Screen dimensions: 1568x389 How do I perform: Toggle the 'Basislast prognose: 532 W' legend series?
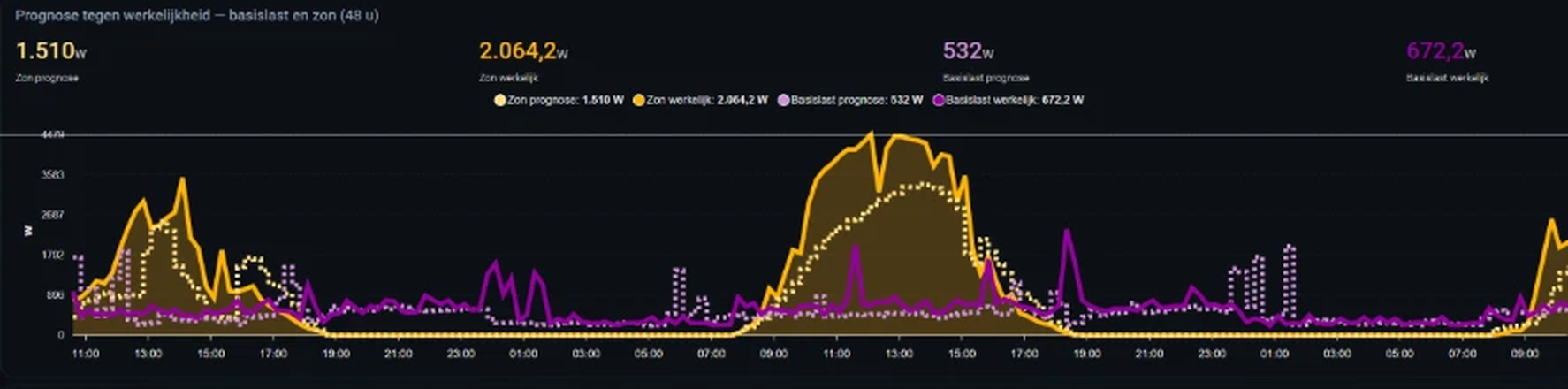[850, 100]
